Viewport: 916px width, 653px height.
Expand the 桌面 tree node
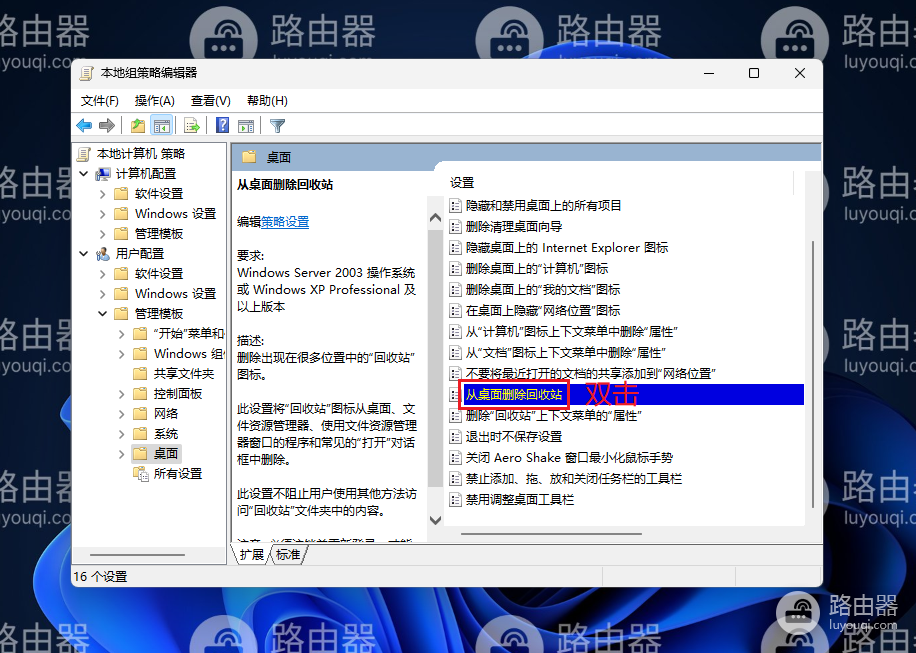pos(122,454)
